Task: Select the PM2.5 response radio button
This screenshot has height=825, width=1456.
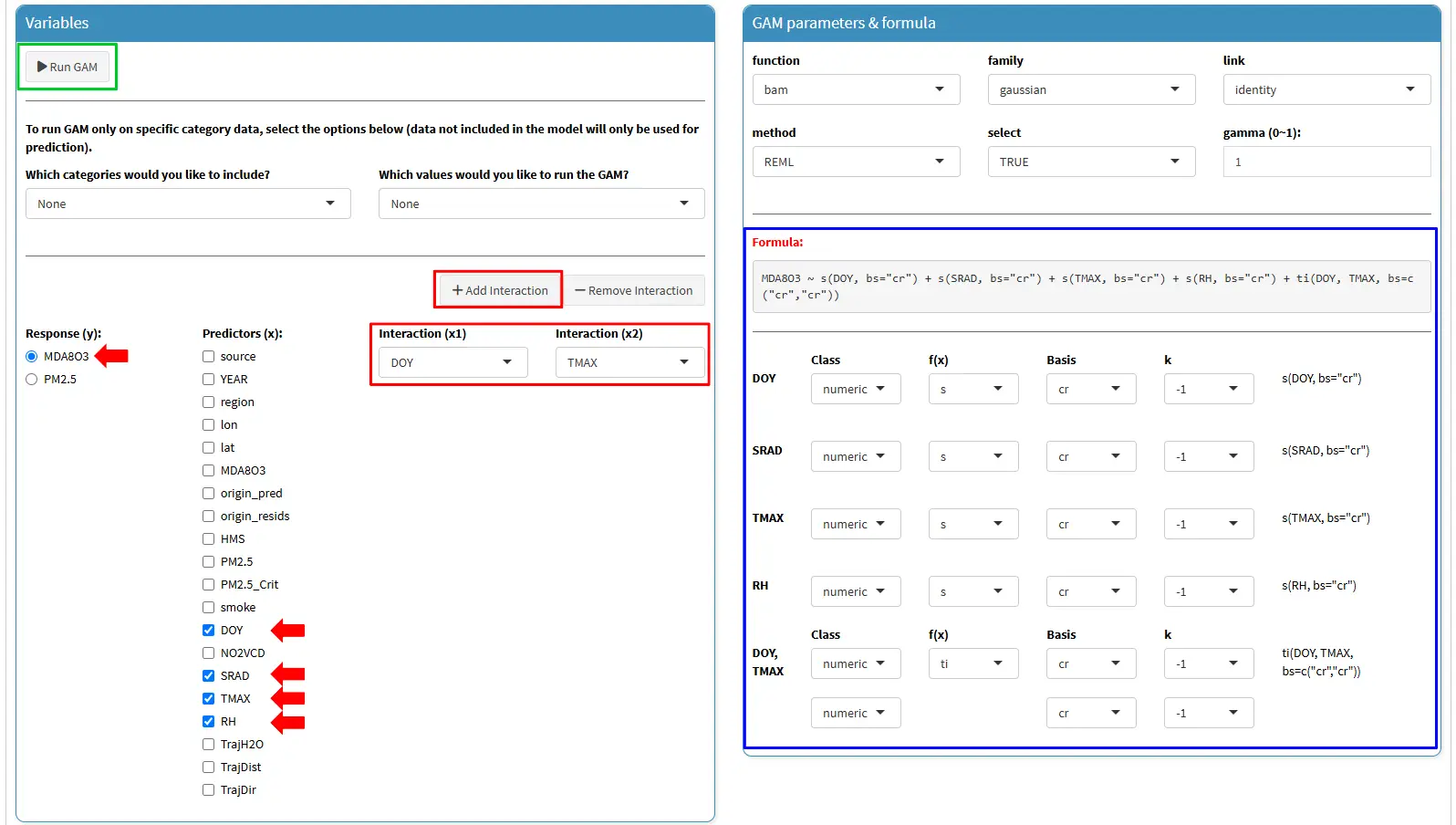Action: coord(32,380)
